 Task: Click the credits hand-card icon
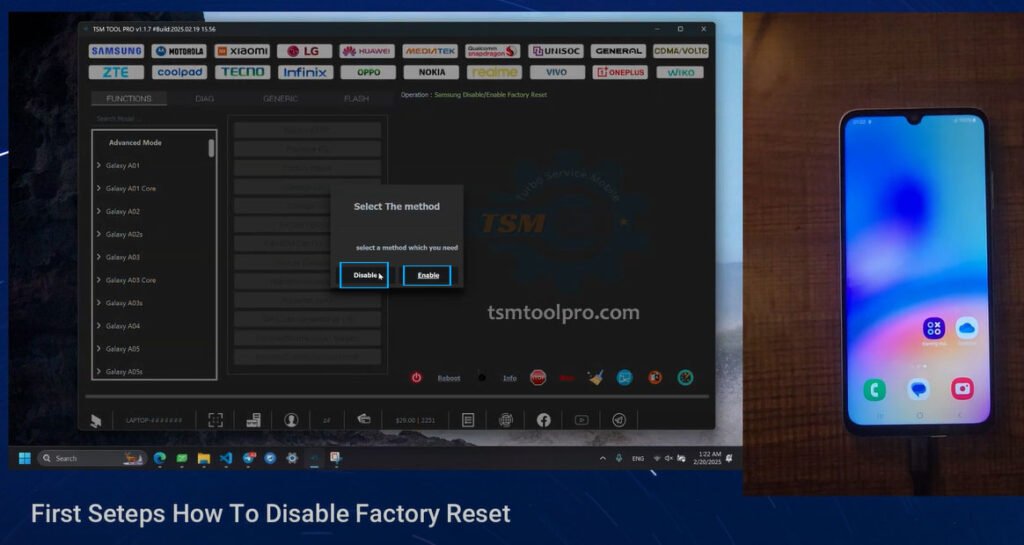pyautogui.click(x=364, y=420)
